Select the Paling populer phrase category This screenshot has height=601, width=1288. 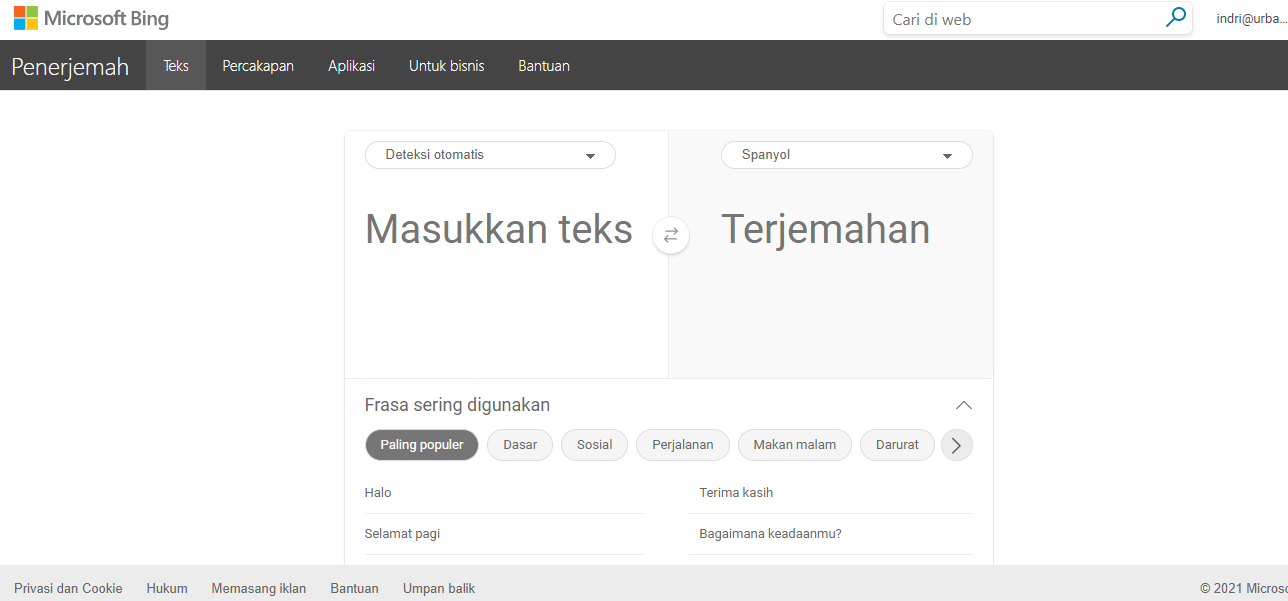tap(422, 445)
